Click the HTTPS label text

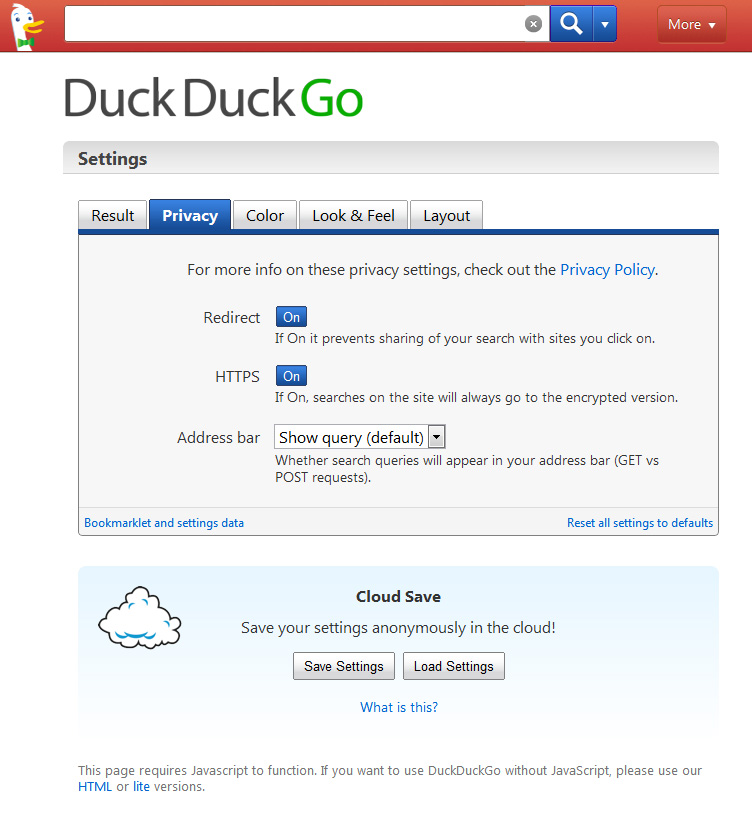point(237,377)
